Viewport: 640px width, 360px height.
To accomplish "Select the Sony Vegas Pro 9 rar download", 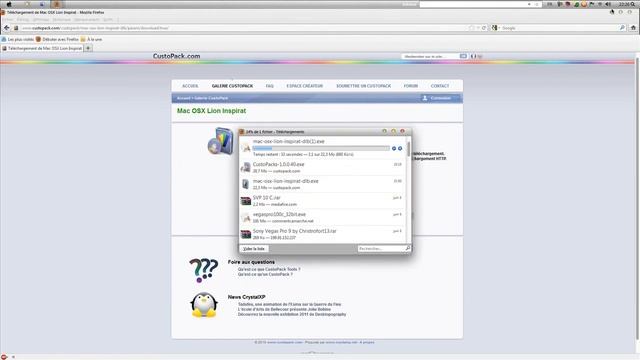I will tap(322, 234).
